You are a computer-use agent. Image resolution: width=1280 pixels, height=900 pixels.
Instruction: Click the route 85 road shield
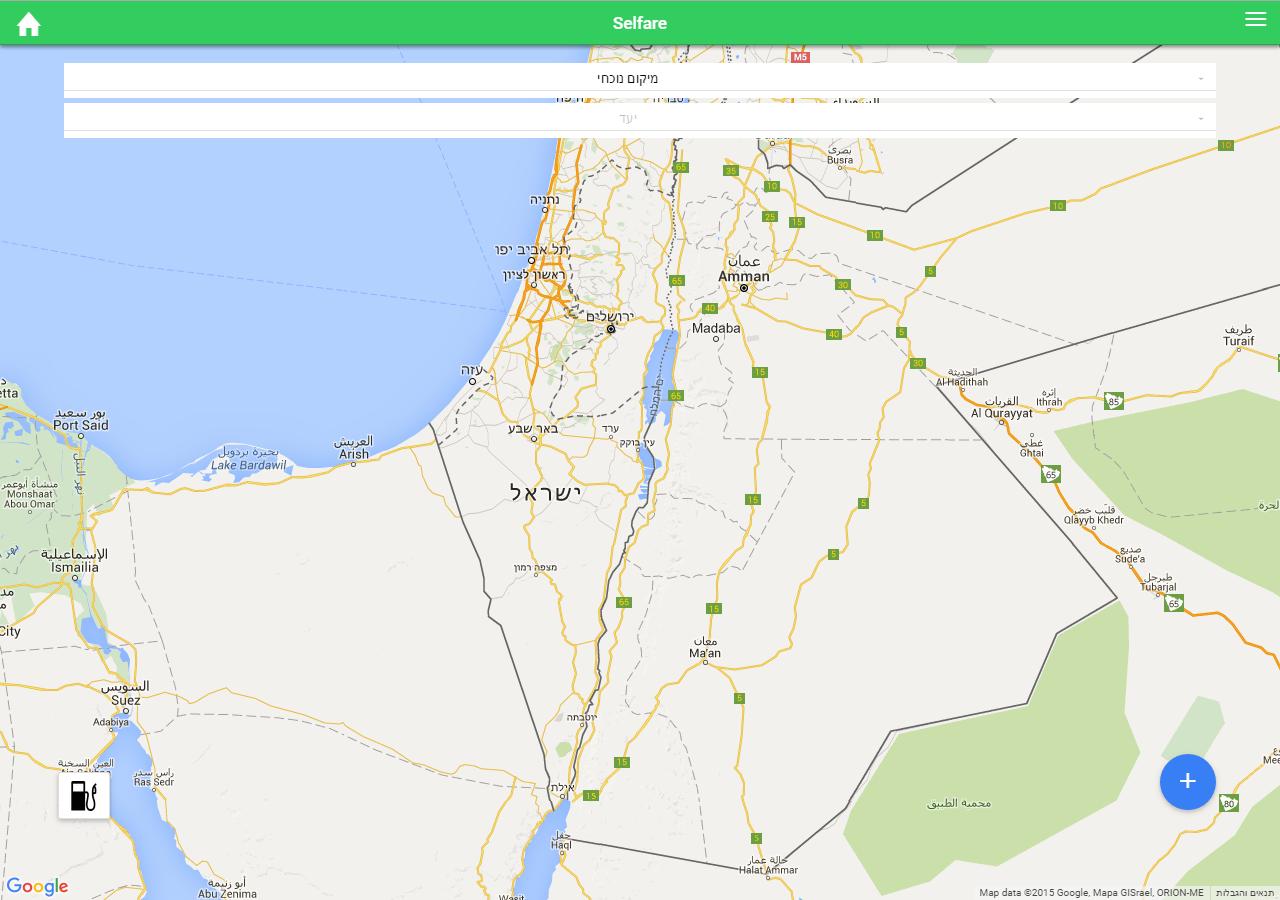[1114, 402]
